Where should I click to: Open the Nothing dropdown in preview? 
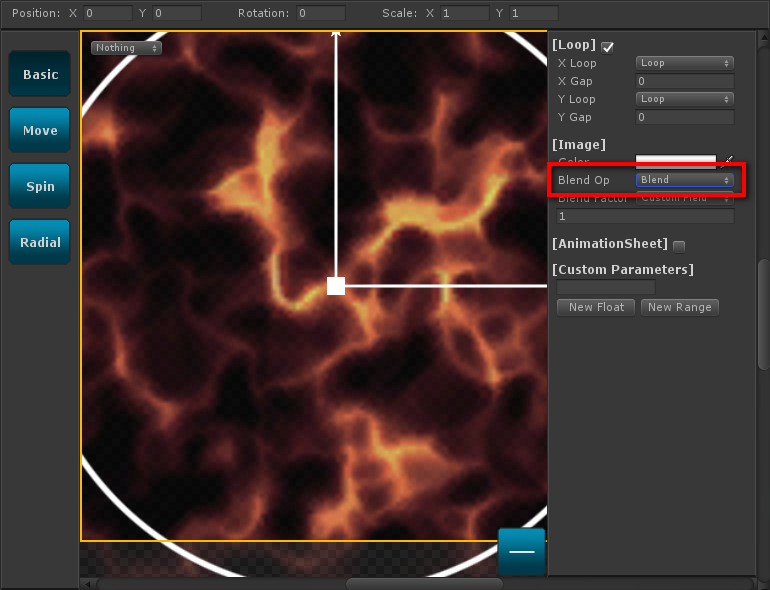pos(126,48)
